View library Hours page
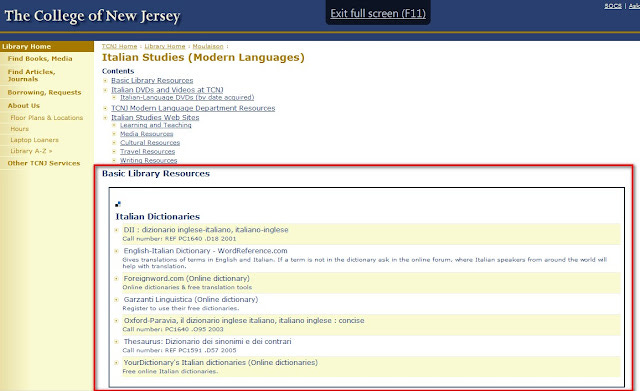Viewport: 640px width, 391px height. coord(20,129)
